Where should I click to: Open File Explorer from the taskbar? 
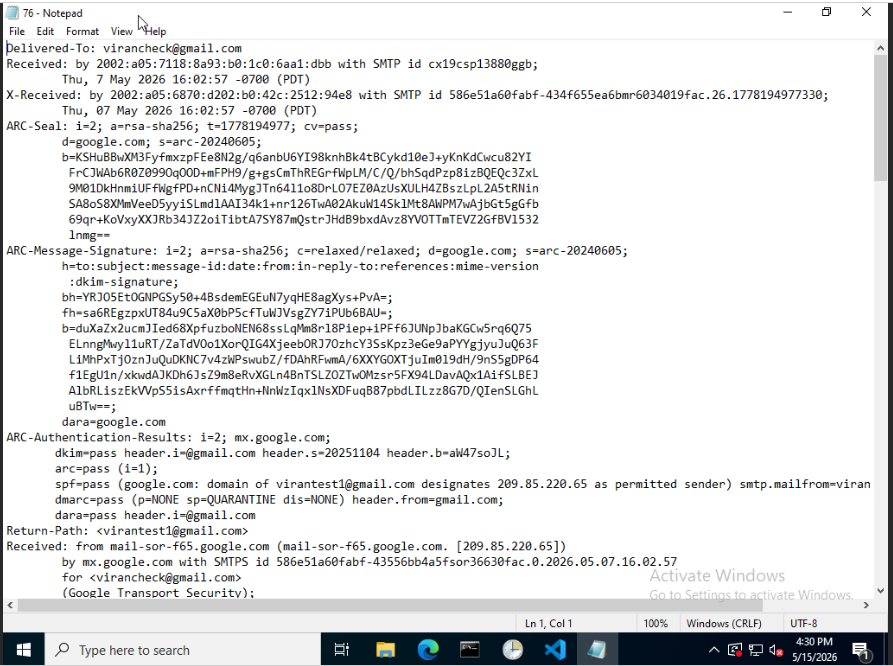point(385,649)
